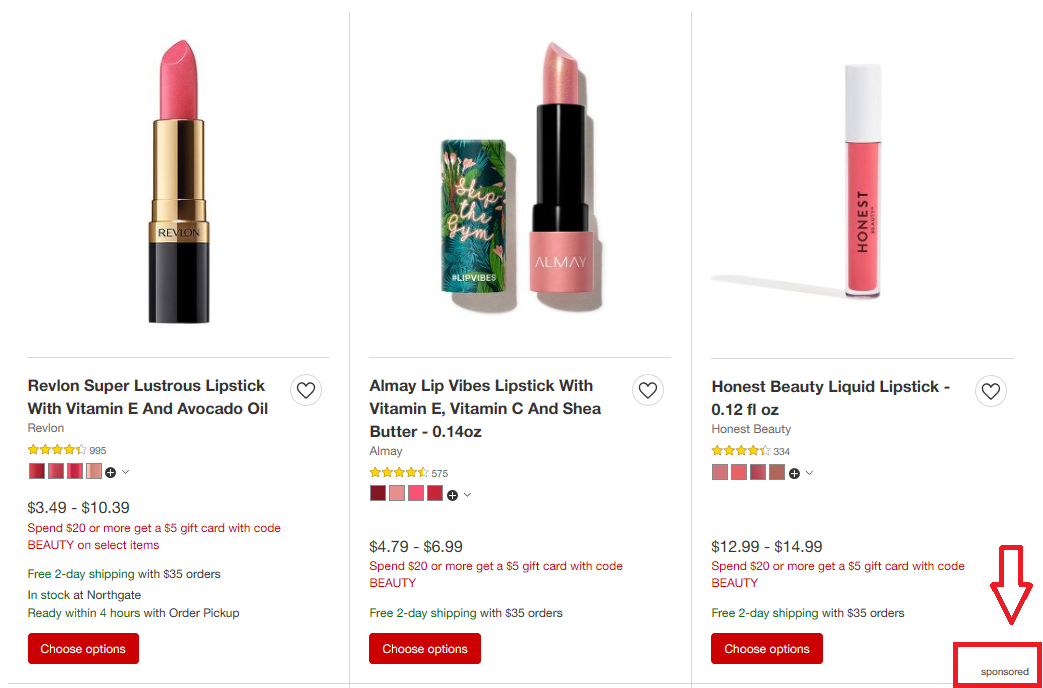
Task: Select first dark red Almay color swatch
Action: coord(377,493)
